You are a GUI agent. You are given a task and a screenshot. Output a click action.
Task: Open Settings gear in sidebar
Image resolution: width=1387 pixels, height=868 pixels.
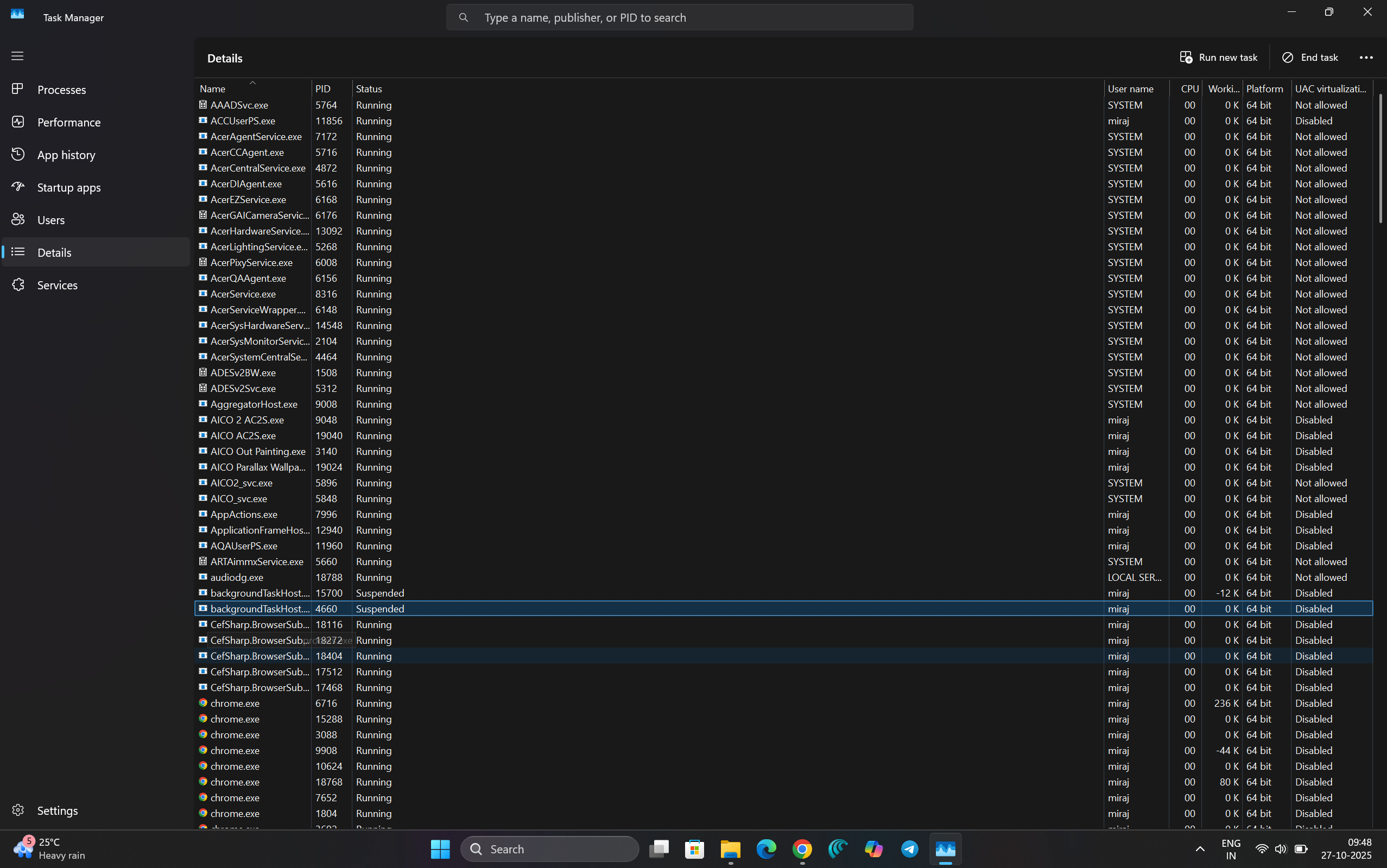click(18, 810)
